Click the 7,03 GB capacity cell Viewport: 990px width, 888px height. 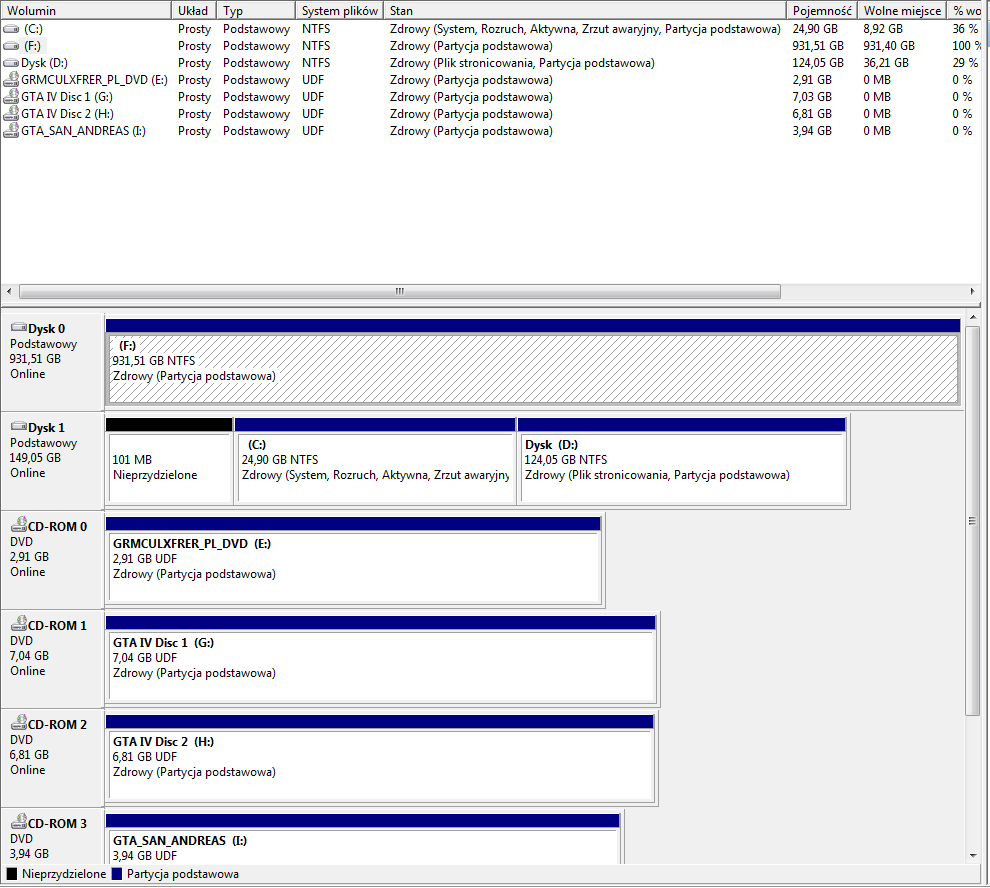[812, 97]
